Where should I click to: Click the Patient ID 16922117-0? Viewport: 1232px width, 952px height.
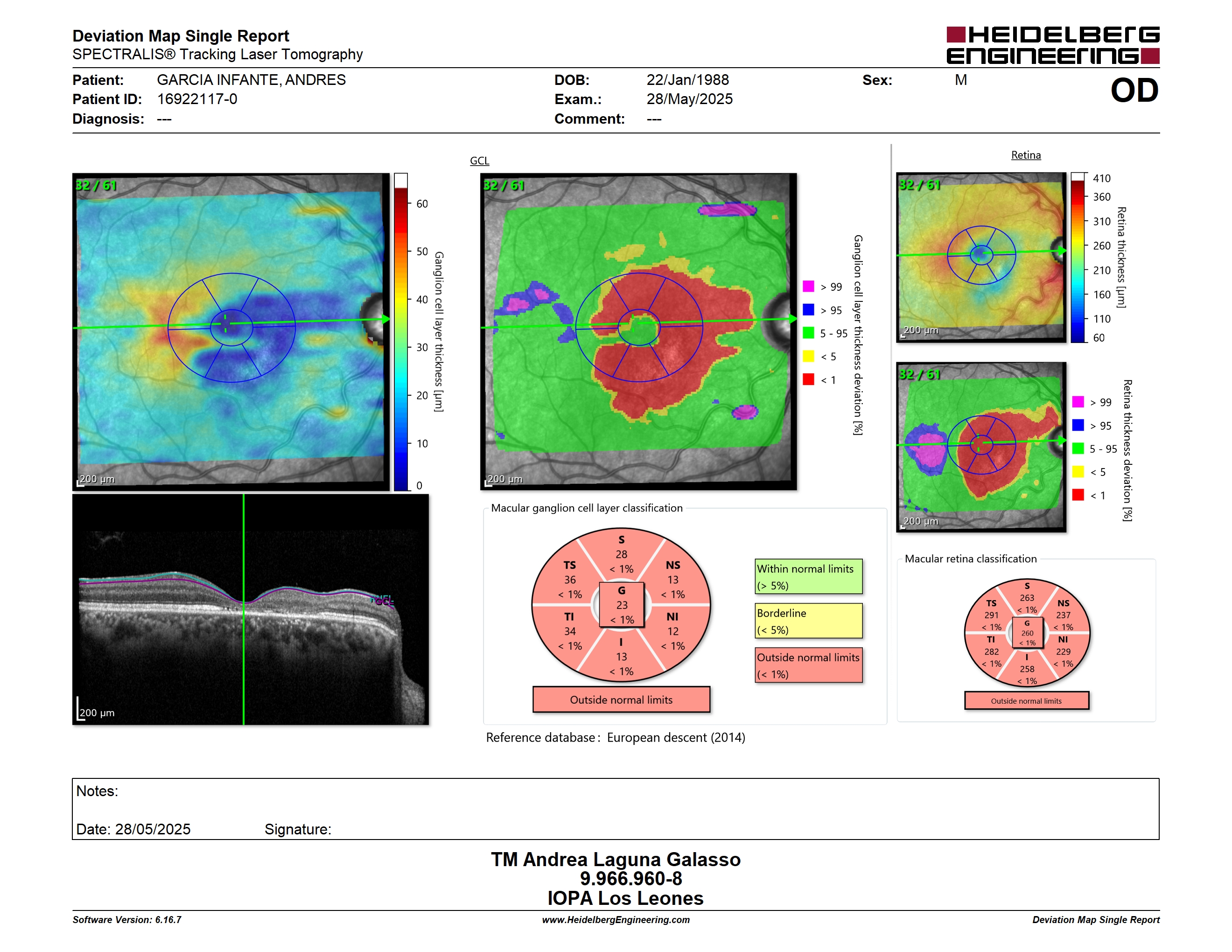click(x=197, y=99)
